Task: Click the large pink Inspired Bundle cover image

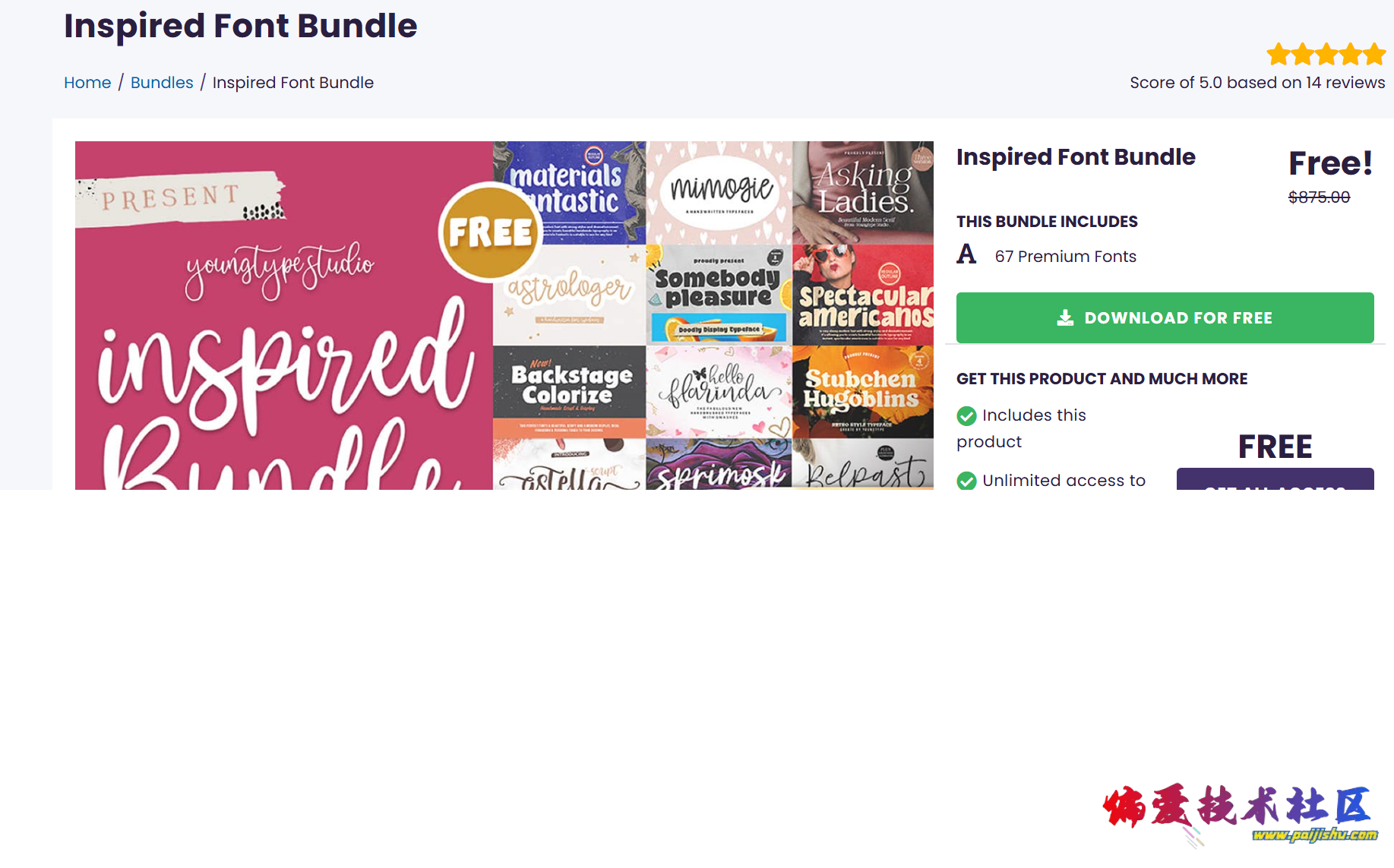Action: (284, 315)
